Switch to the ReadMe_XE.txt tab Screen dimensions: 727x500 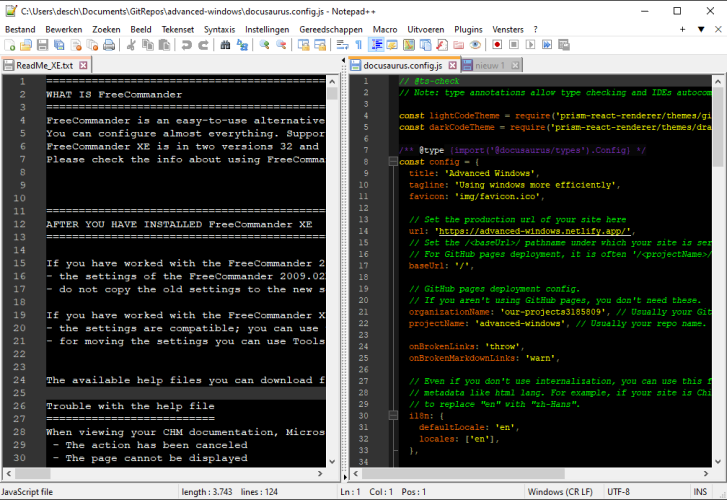pyautogui.click(x=45, y=65)
